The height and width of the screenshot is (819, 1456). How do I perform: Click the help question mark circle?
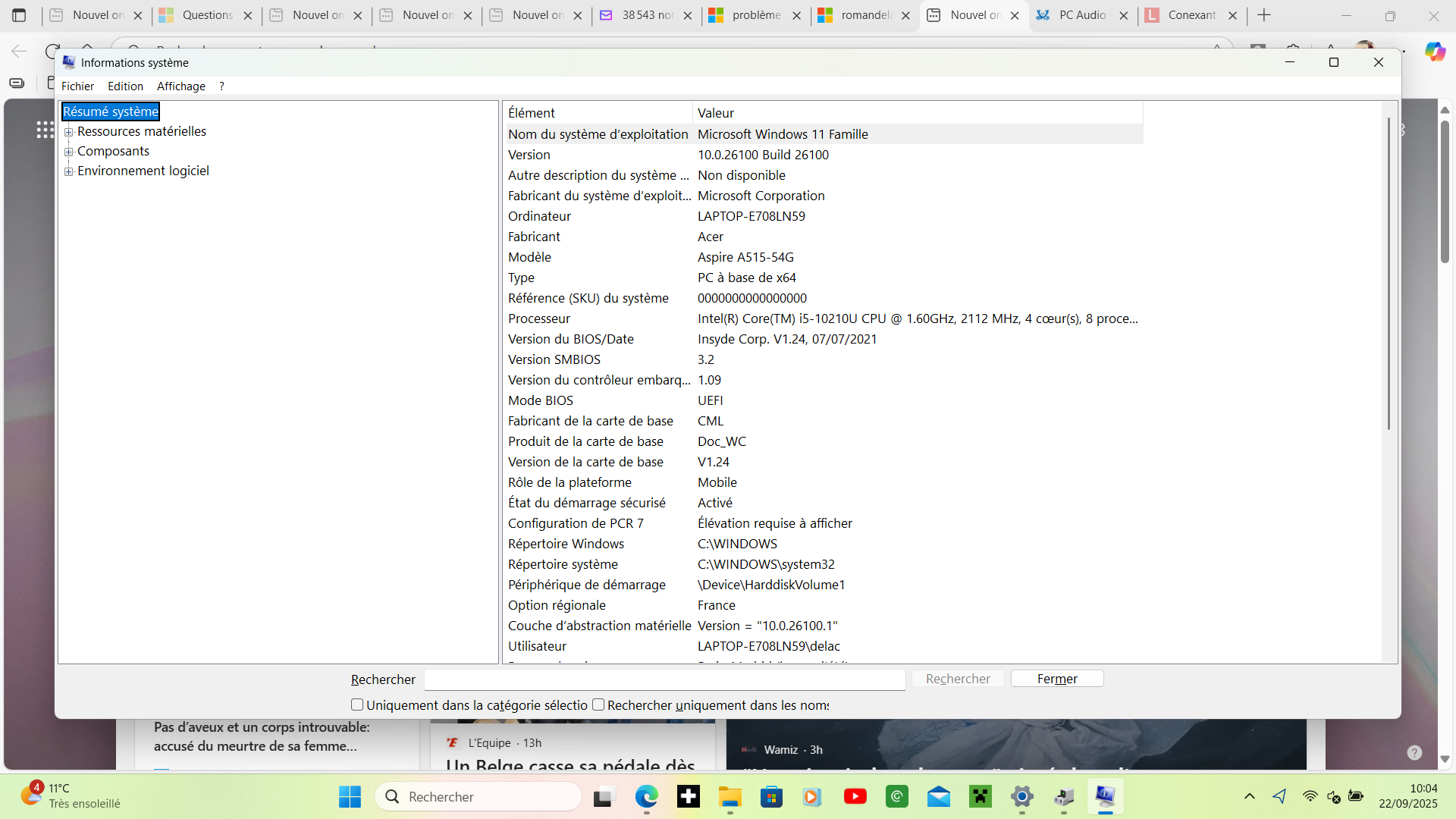click(1414, 752)
